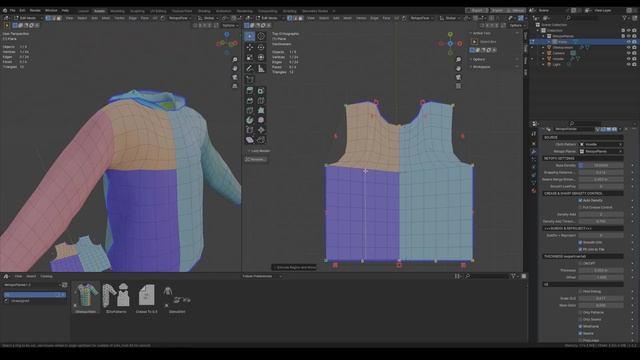Open Face menu in left viewport header
Viewport: 640px width, 360px height.
[x=144, y=18]
